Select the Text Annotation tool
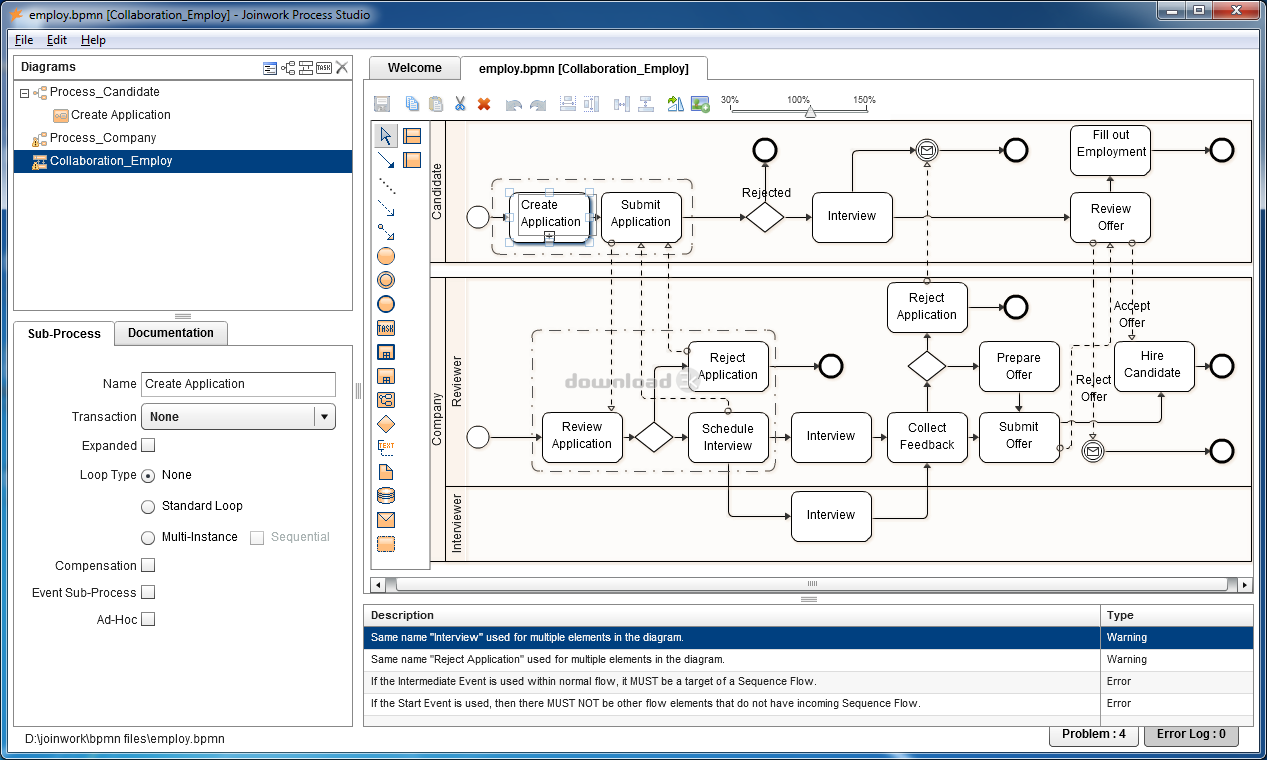 [386, 448]
